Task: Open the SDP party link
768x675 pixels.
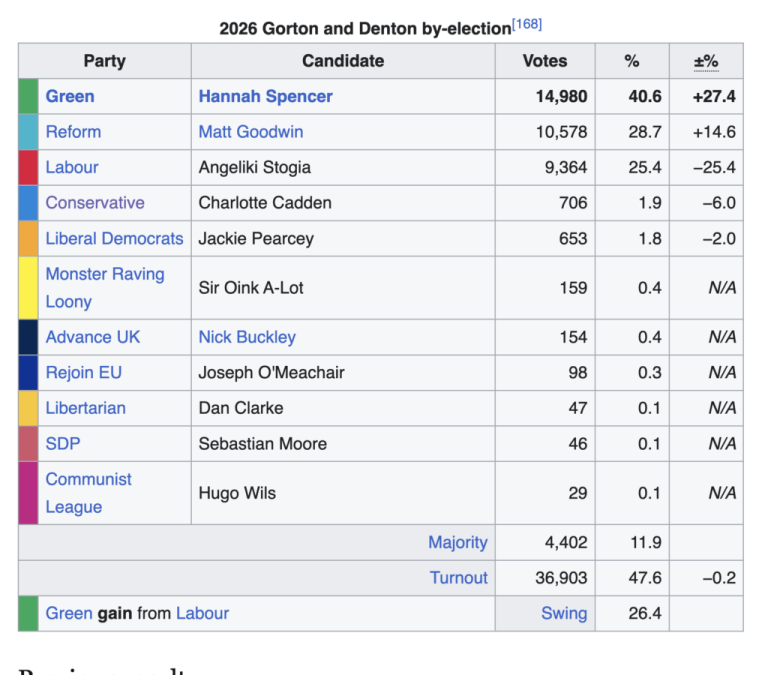Action: click(62, 443)
